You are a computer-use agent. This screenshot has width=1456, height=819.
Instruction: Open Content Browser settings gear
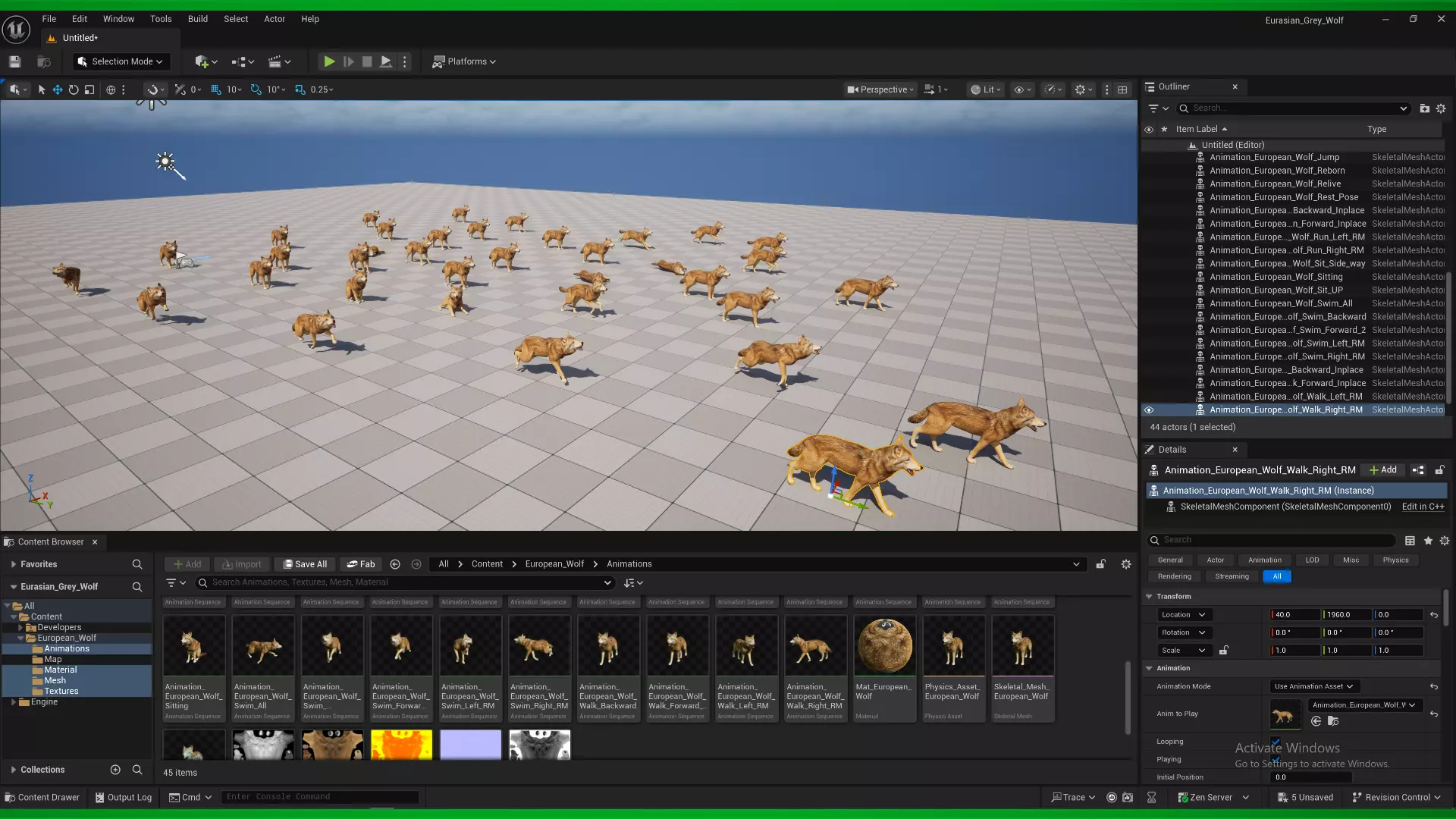(x=1126, y=564)
